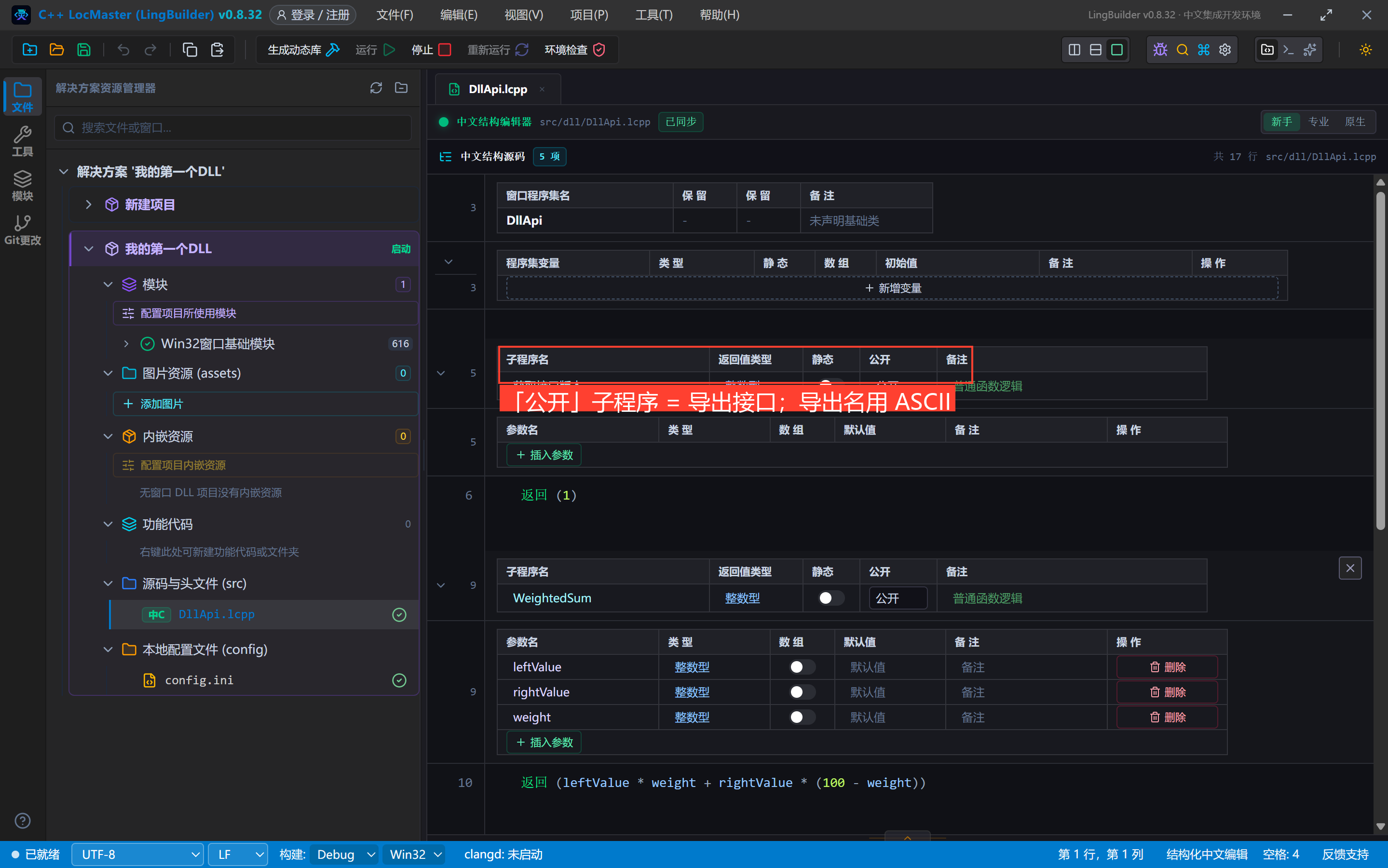Click the 搜索文件或窗口 search field
This screenshot has width=1388, height=868.
point(233,127)
